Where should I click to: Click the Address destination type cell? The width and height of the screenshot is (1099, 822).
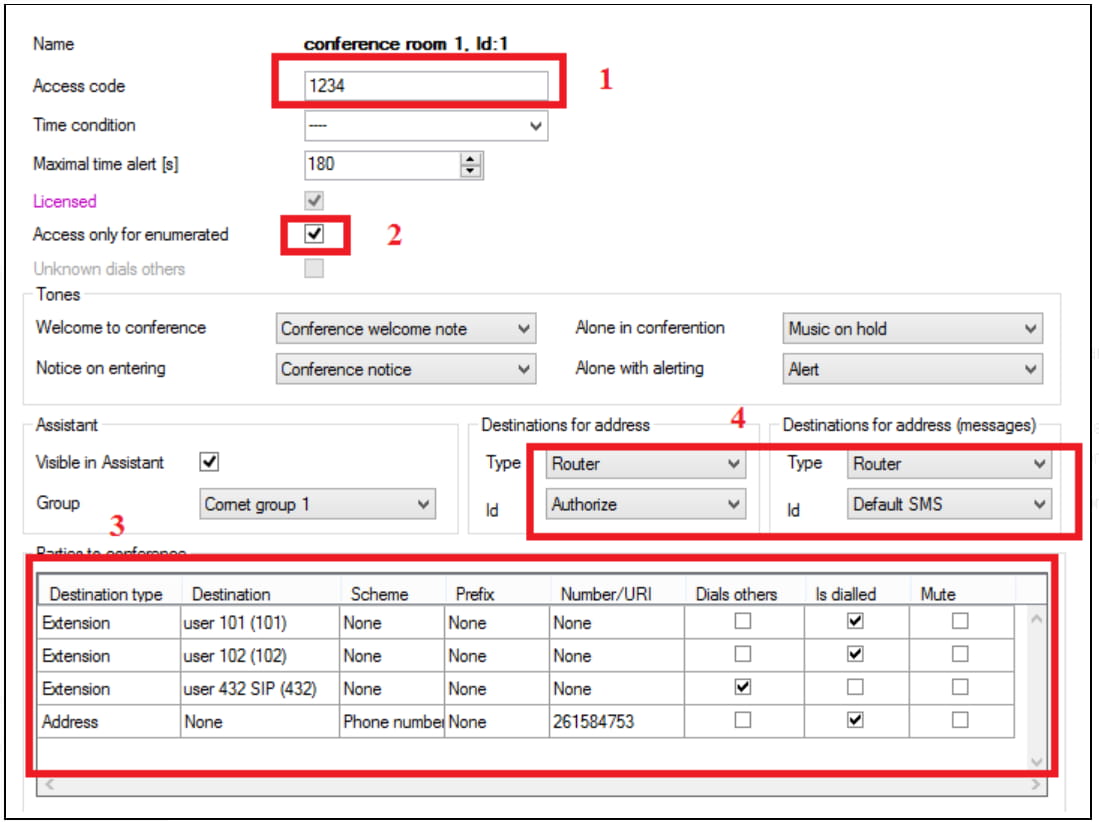click(109, 721)
